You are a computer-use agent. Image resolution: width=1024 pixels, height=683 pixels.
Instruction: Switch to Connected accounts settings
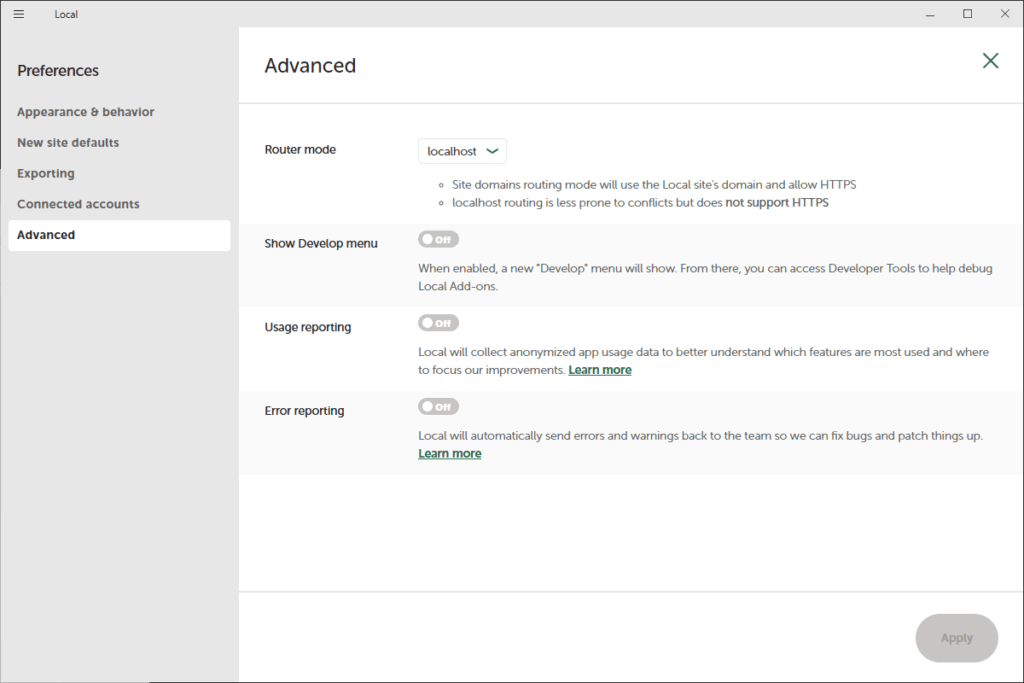[x=78, y=204]
